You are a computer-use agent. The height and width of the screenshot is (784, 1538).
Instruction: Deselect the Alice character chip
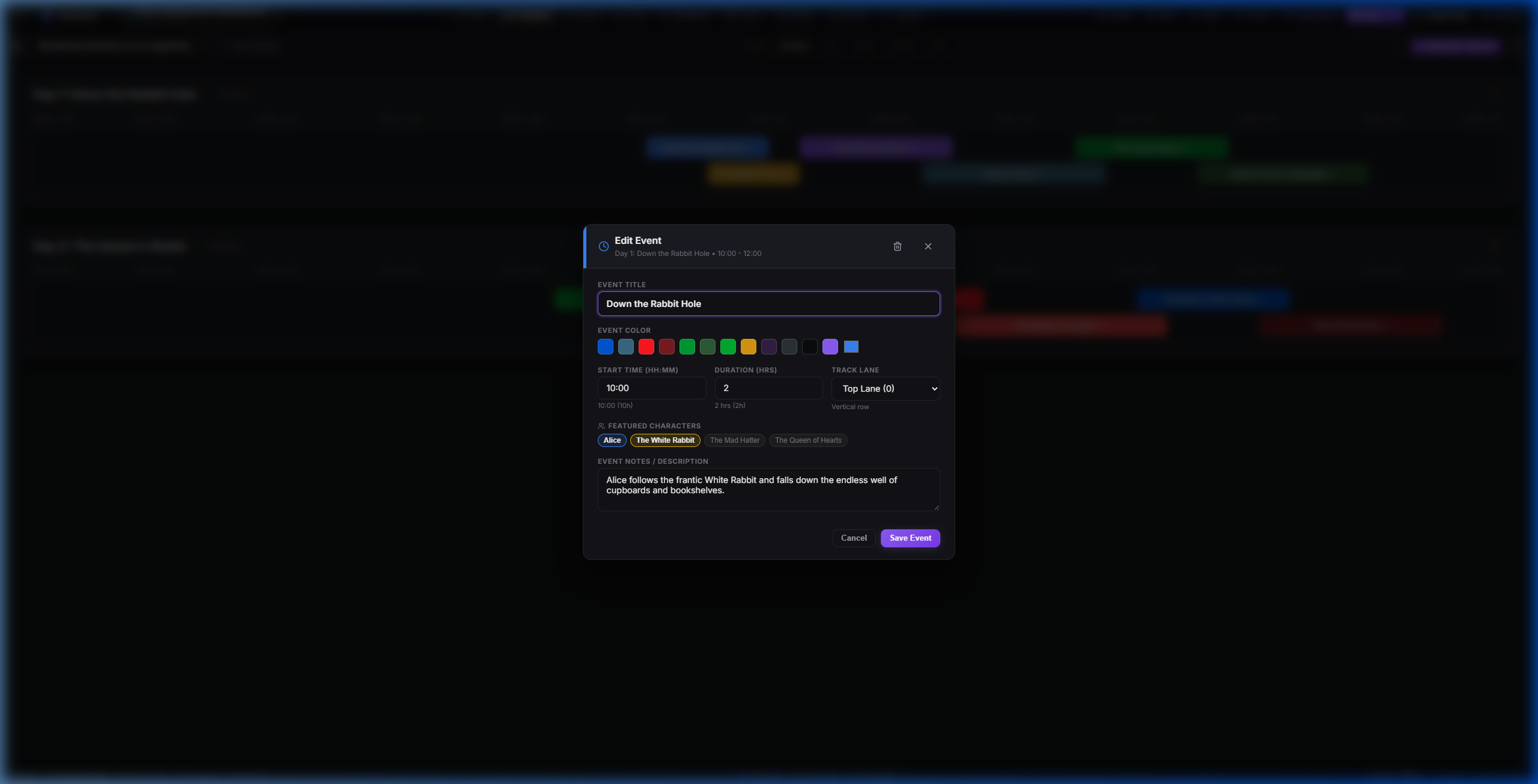pyautogui.click(x=612, y=440)
